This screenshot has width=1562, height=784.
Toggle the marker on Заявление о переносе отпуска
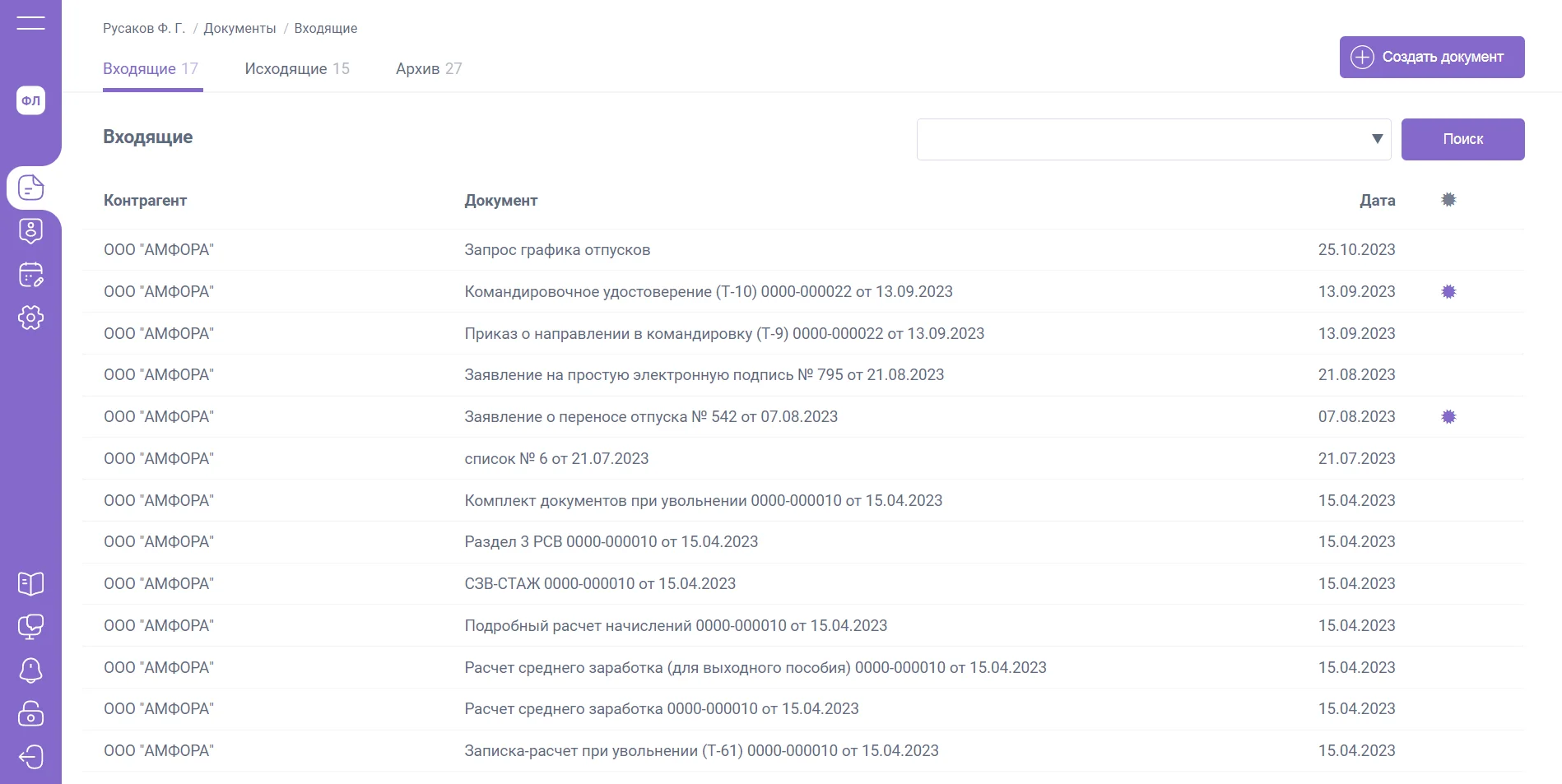[1448, 417]
